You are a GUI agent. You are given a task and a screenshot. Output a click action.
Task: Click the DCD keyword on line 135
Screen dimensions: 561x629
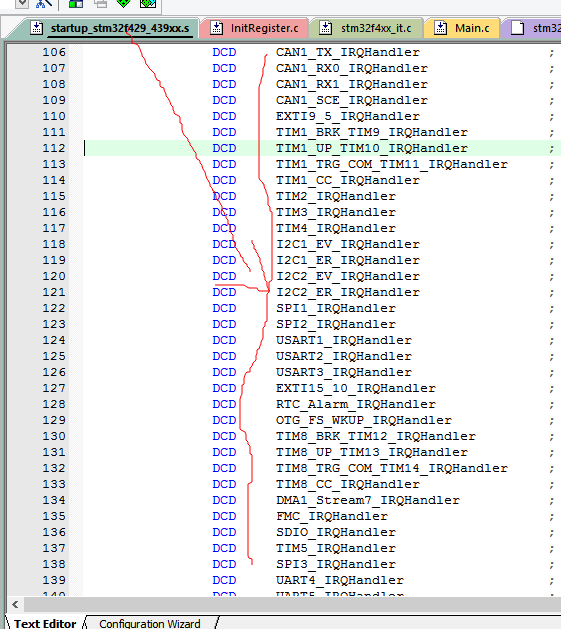[224, 517]
